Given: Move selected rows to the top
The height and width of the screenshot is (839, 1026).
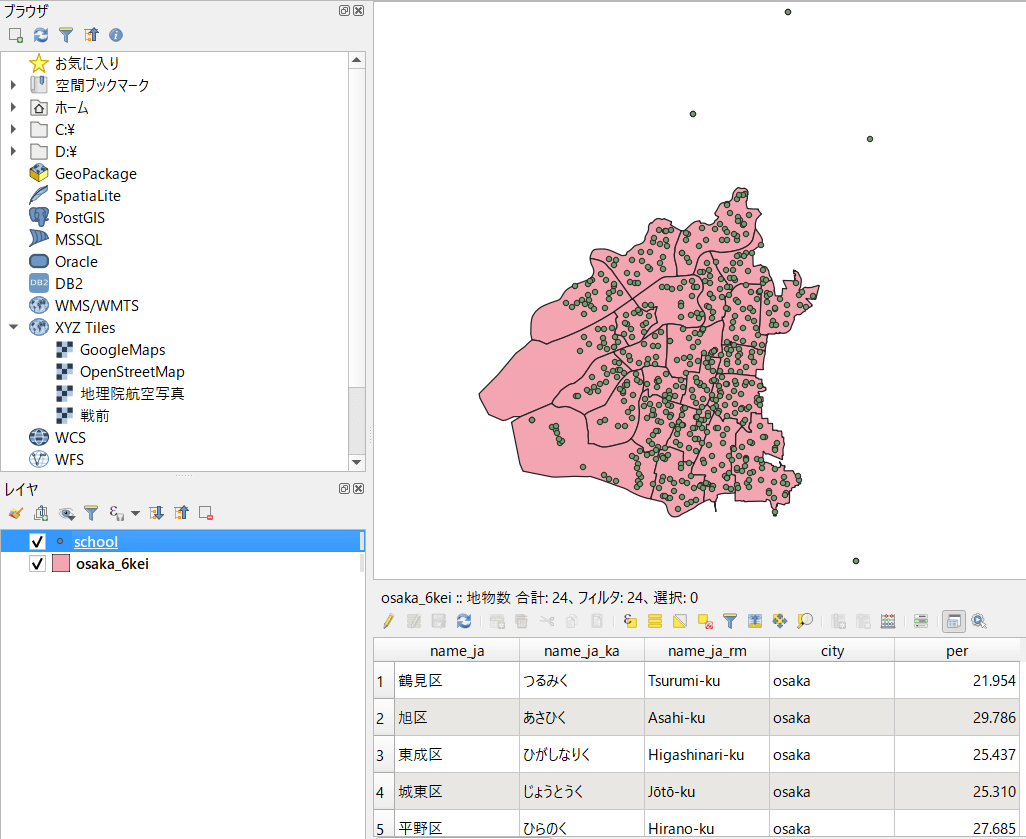Looking at the screenshot, I should (x=755, y=621).
